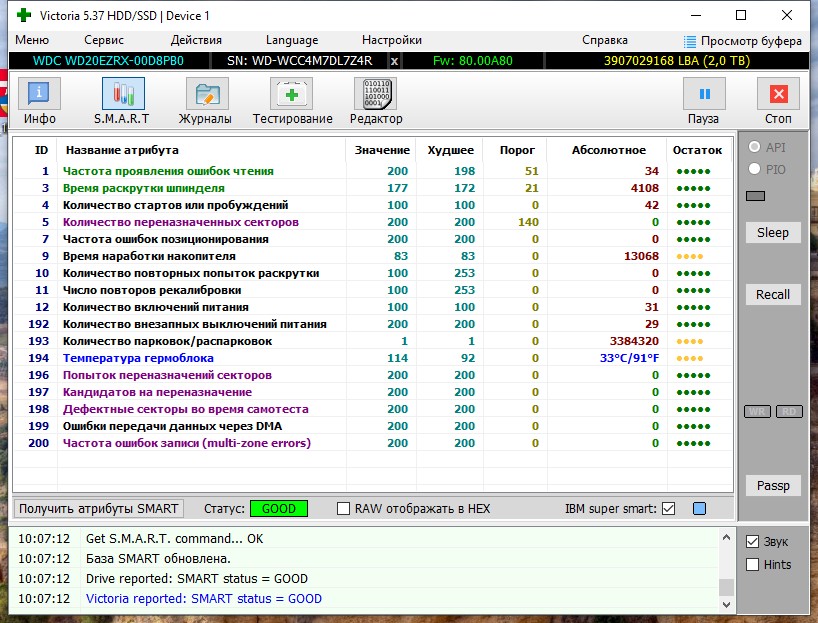Open the Инфо drive info panel
The width and height of the screenshot is (818, 623).
tap(39, 94)
